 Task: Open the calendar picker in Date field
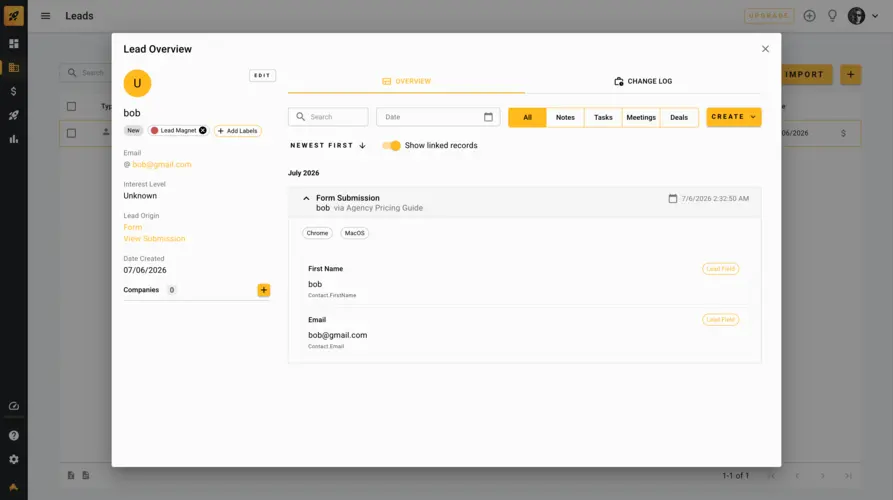[x=488, y=117]
